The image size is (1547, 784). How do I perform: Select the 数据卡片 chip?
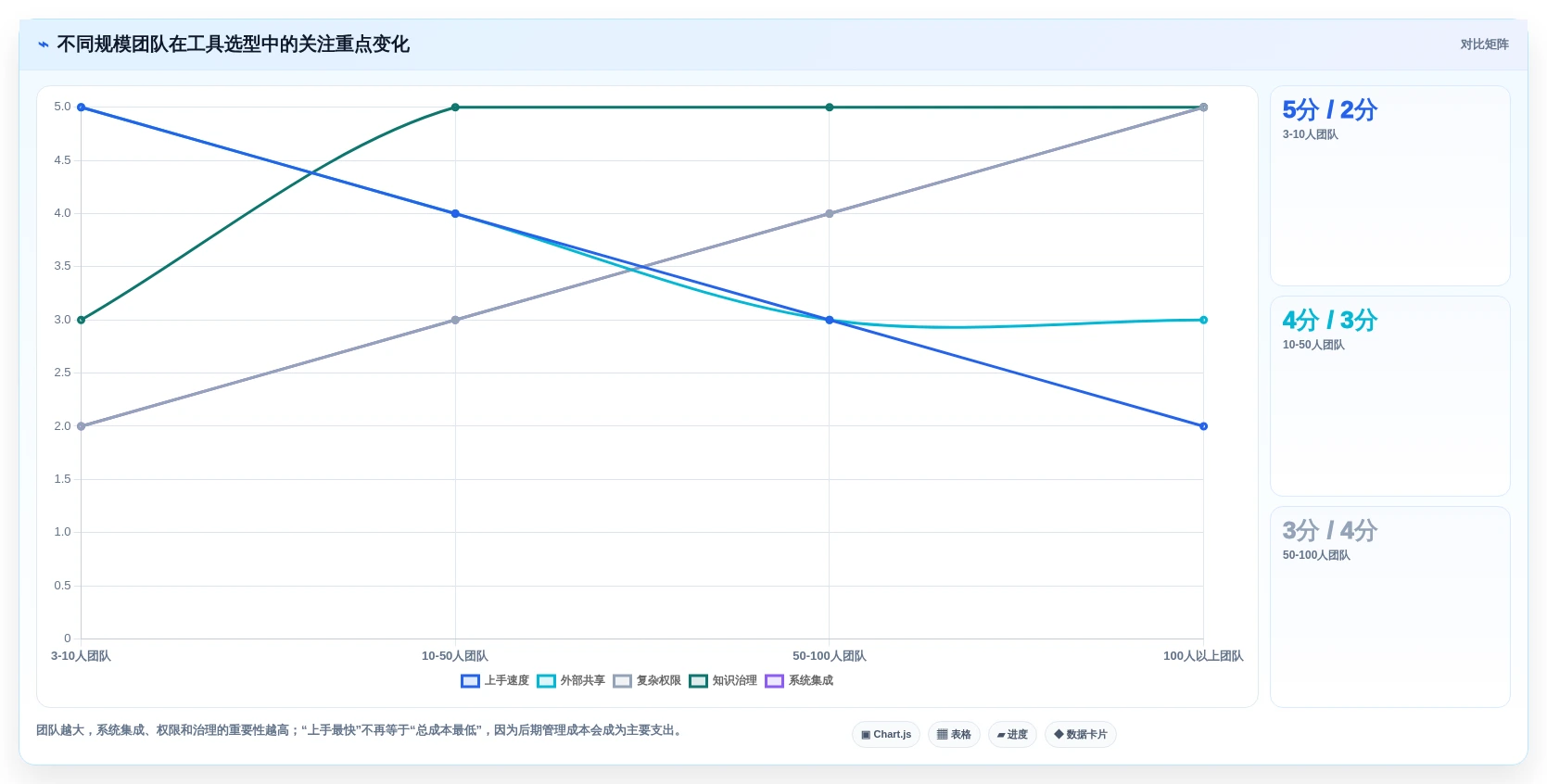point(1081,735)
